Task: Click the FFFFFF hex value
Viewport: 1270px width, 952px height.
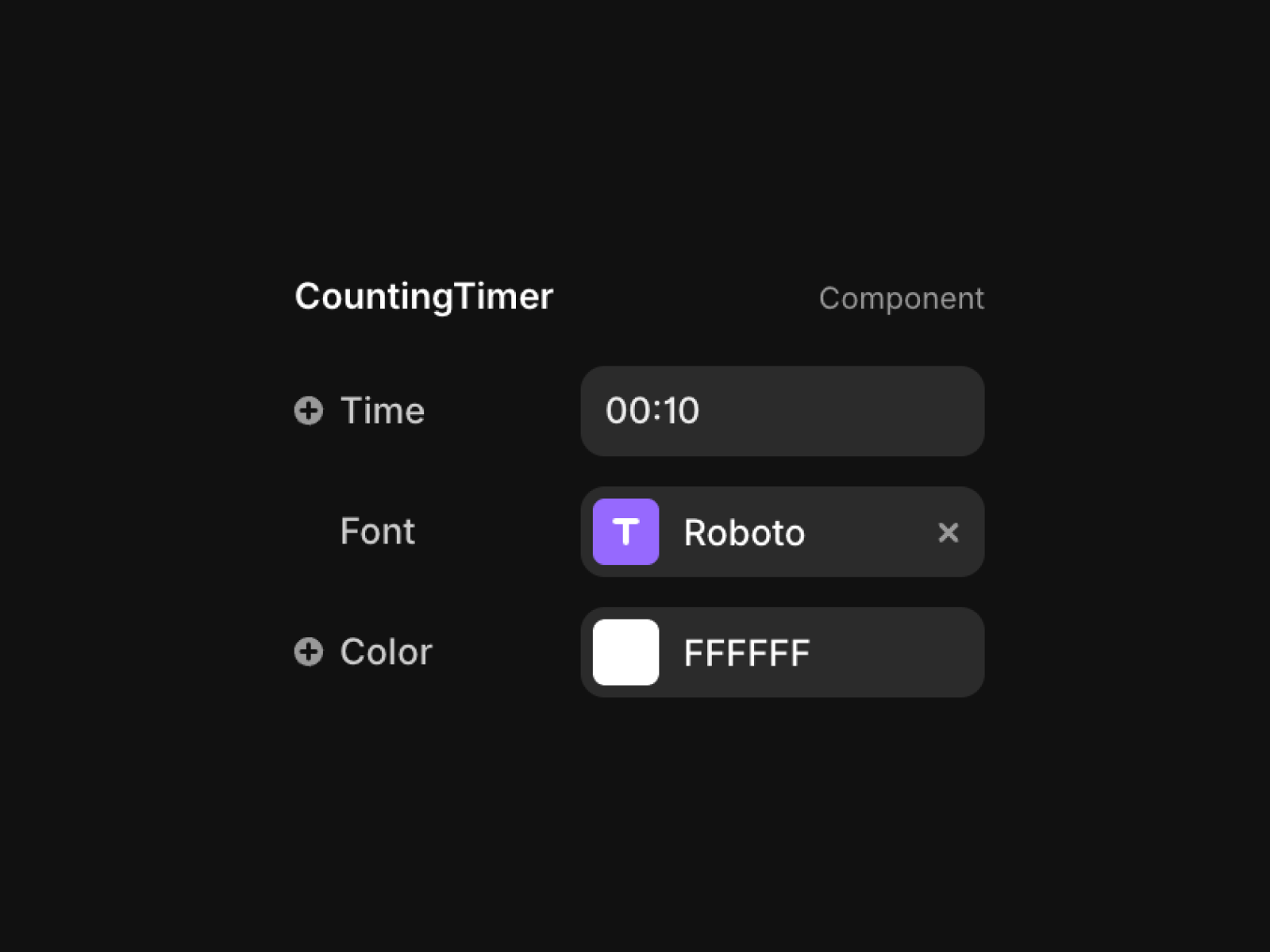Action: pyautogui.click(x=746, y=653)
